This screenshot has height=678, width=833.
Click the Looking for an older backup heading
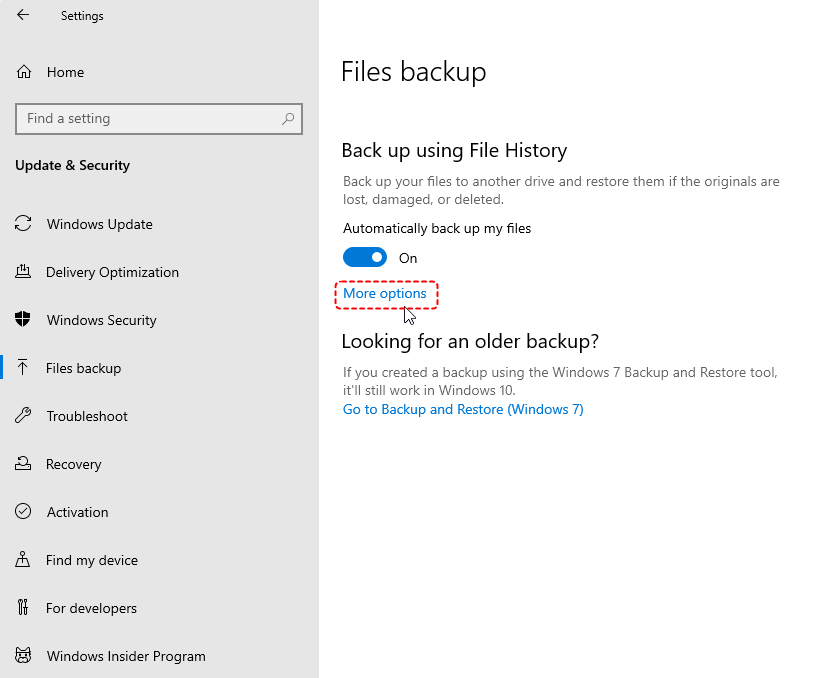coord(470,341)
